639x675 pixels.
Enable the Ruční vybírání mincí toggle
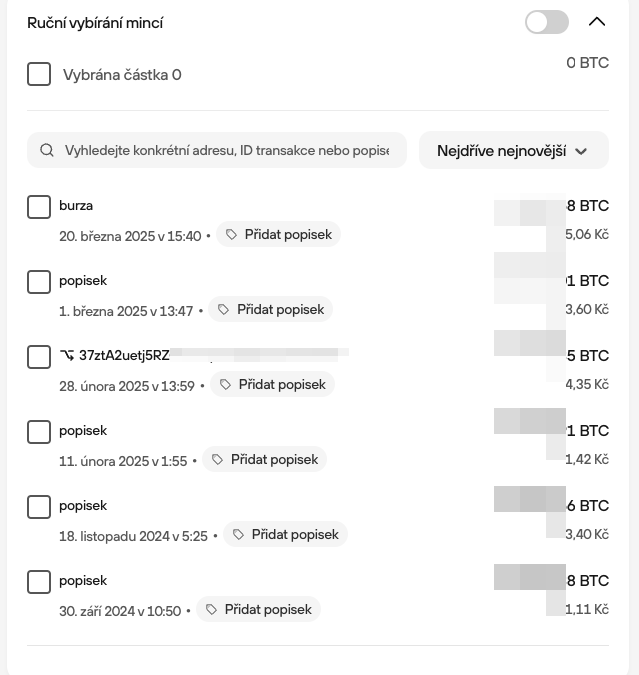[547, 22]
